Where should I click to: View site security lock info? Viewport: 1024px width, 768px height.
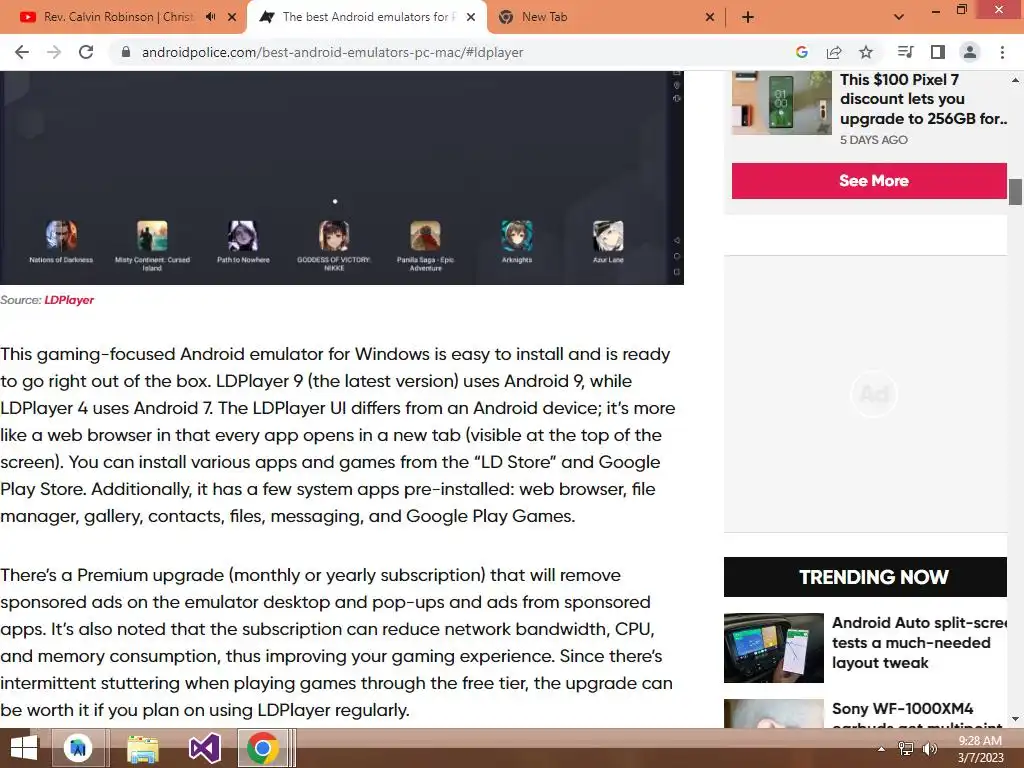click(x=126, y=52)
